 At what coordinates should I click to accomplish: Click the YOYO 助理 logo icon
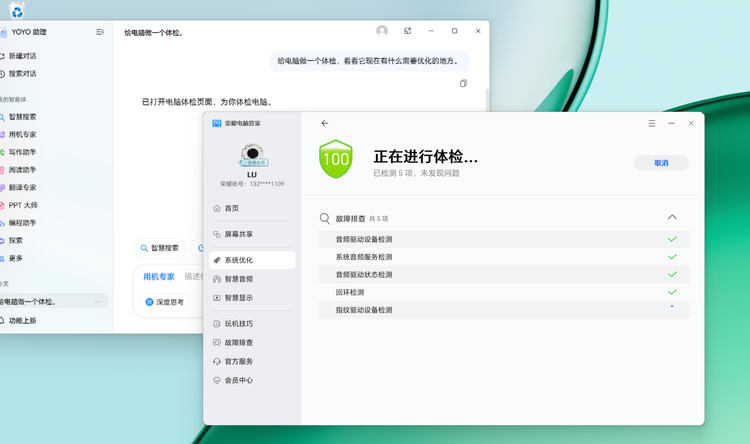tap(3, 32)
